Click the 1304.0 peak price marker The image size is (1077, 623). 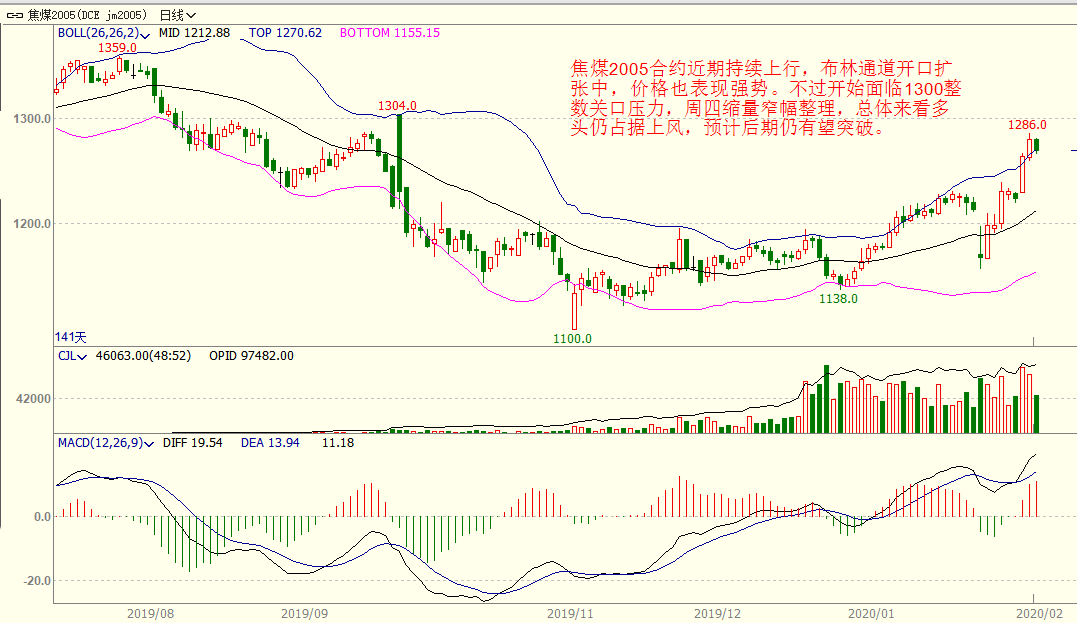pos(397,106)
